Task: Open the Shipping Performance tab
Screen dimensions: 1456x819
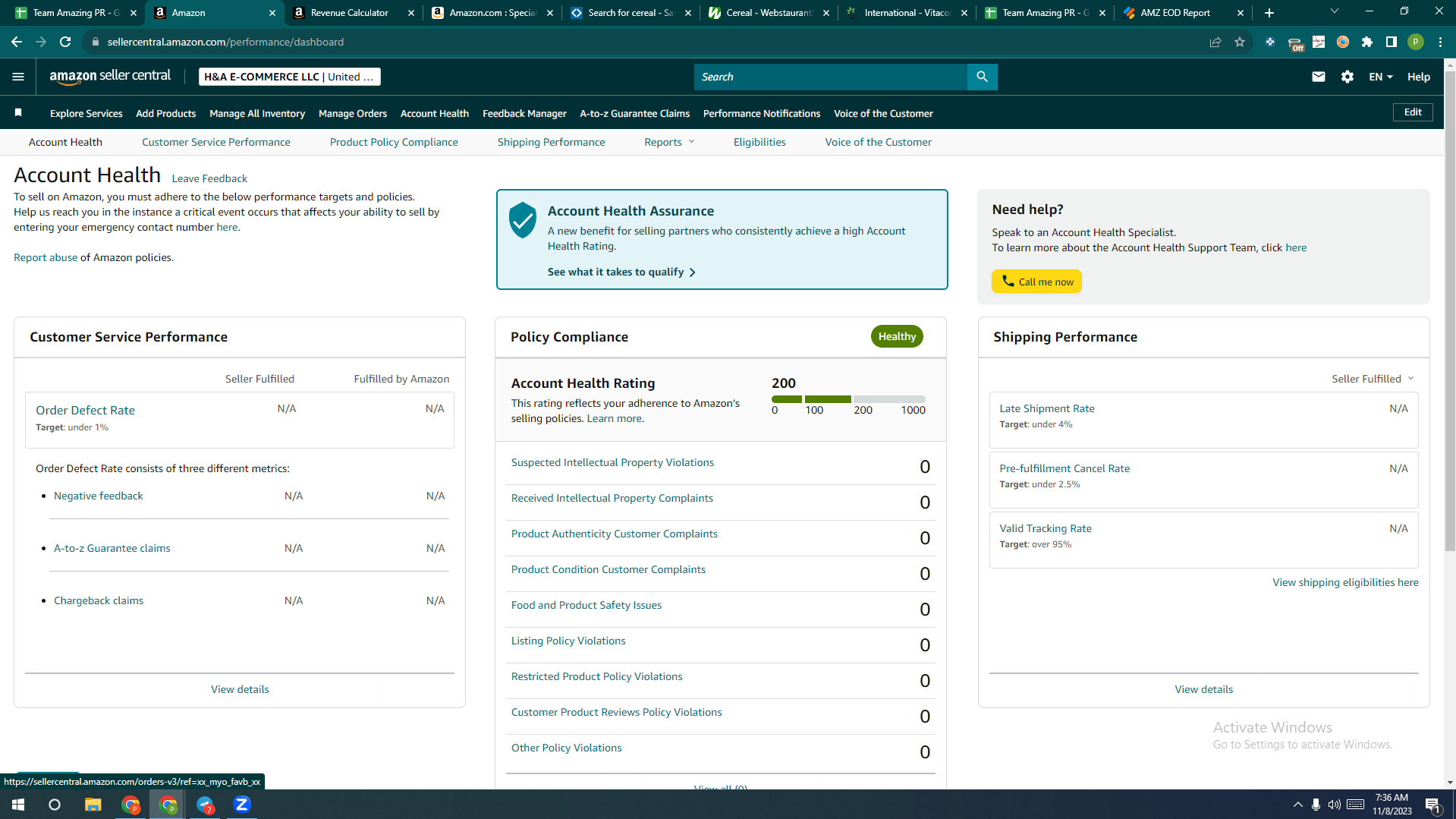Action: (x=551, y=142)
